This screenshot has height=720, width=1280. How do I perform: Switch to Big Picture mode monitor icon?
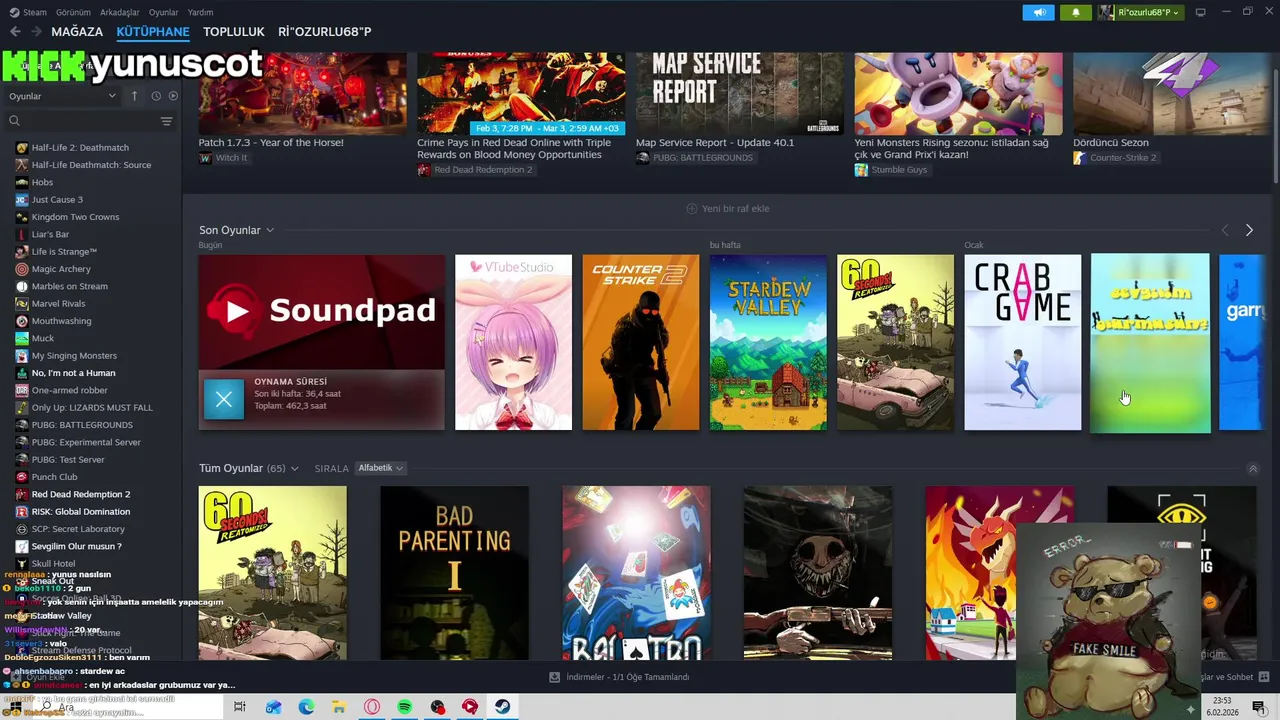(x=1201, y=12)
